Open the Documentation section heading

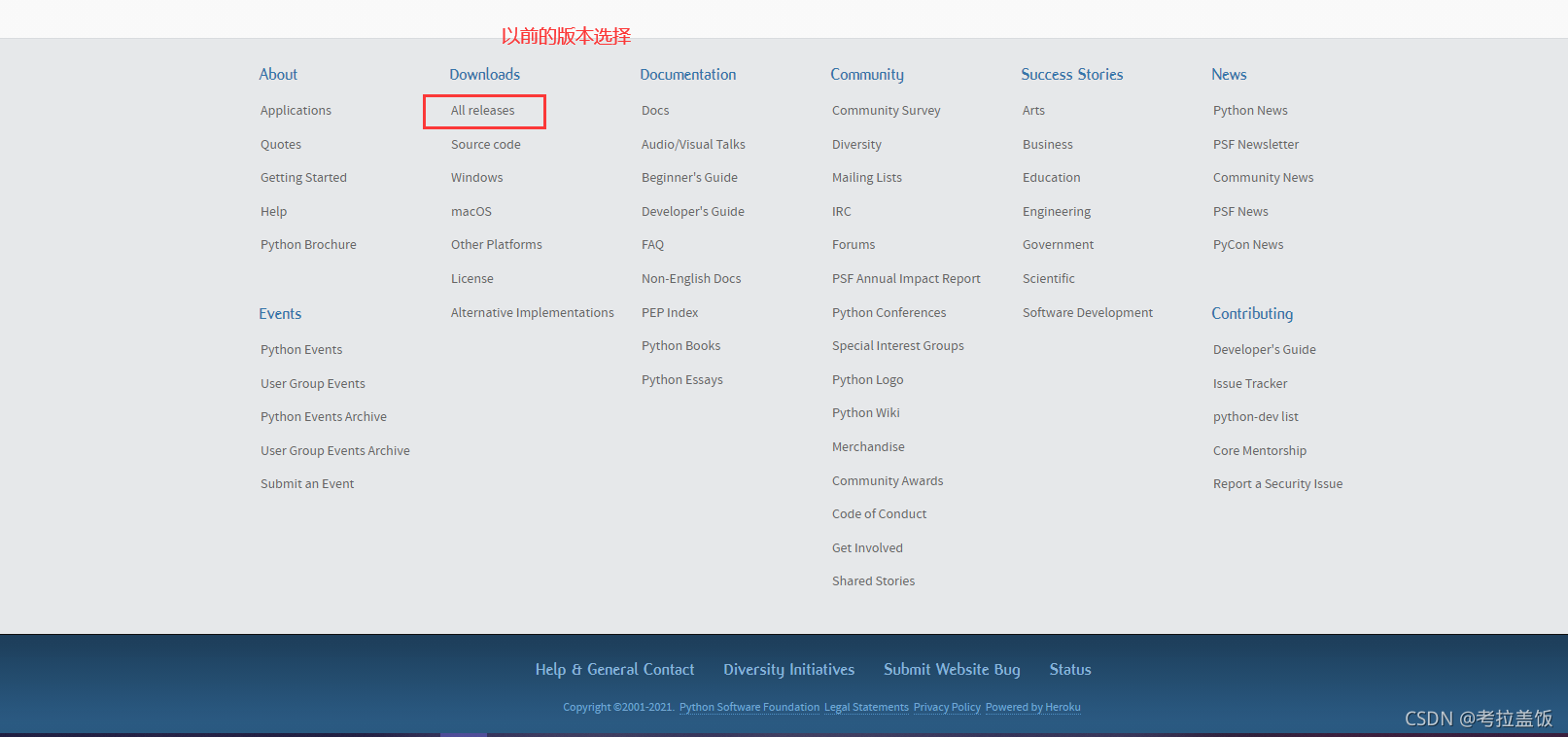pos(688,74)
